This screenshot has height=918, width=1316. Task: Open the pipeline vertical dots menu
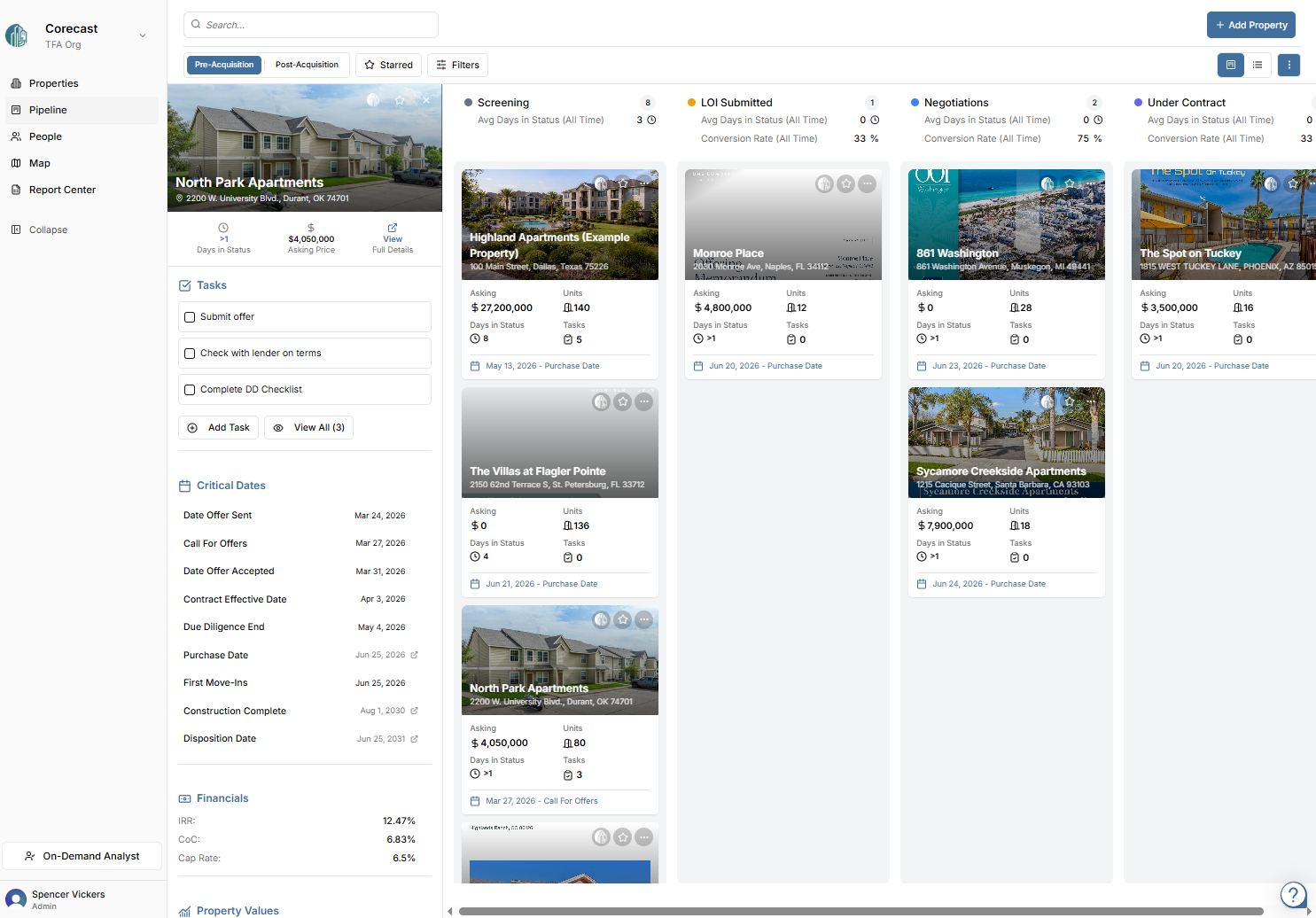[1289, 65]
